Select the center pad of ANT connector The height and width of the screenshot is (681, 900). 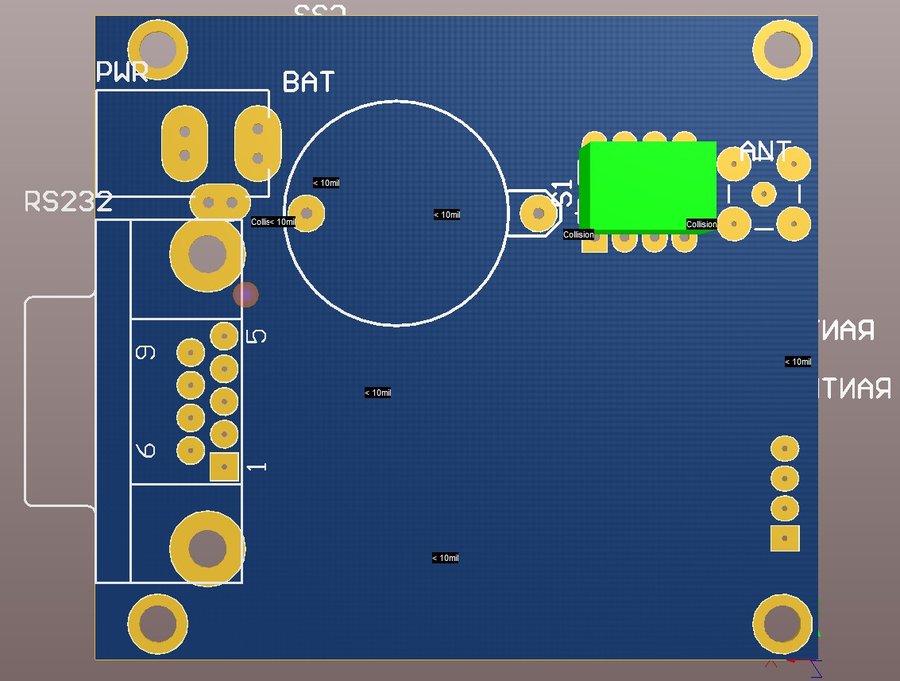point(764,193)
